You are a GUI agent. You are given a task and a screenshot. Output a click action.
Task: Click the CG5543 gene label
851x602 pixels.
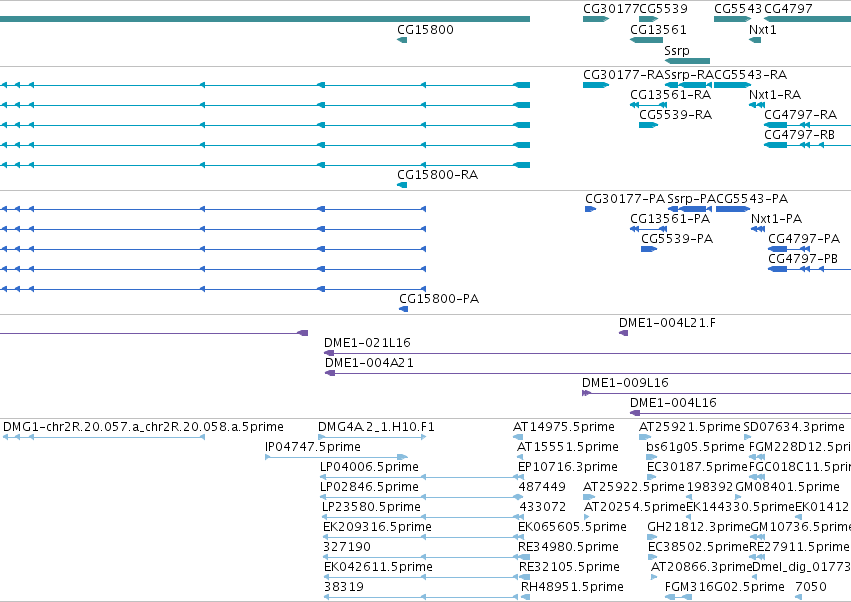click(x=738, y=9)
